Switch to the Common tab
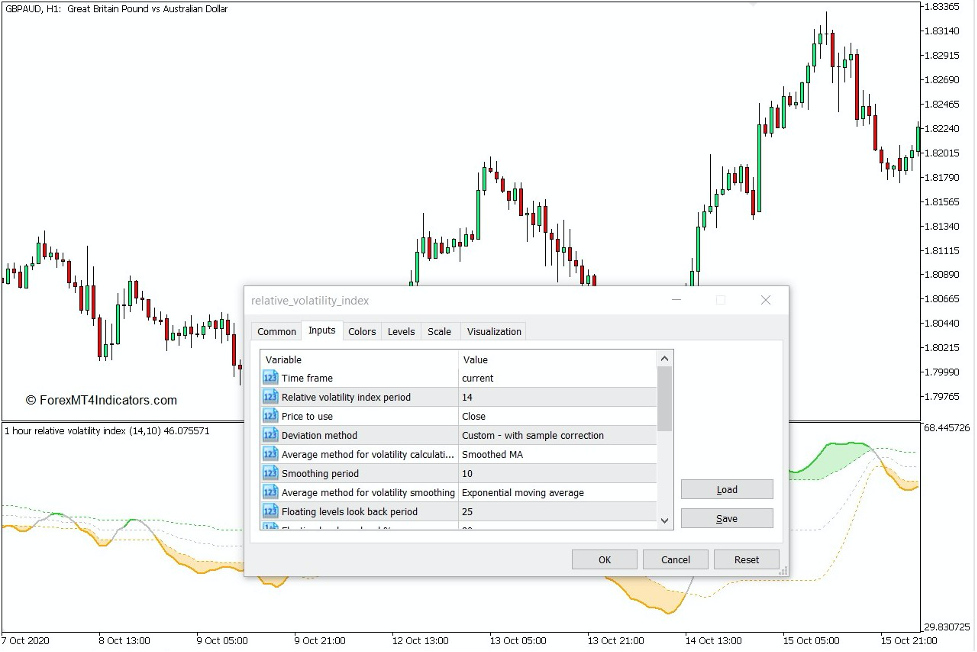The width and height of the screenshot is (977, 652). 277,332
